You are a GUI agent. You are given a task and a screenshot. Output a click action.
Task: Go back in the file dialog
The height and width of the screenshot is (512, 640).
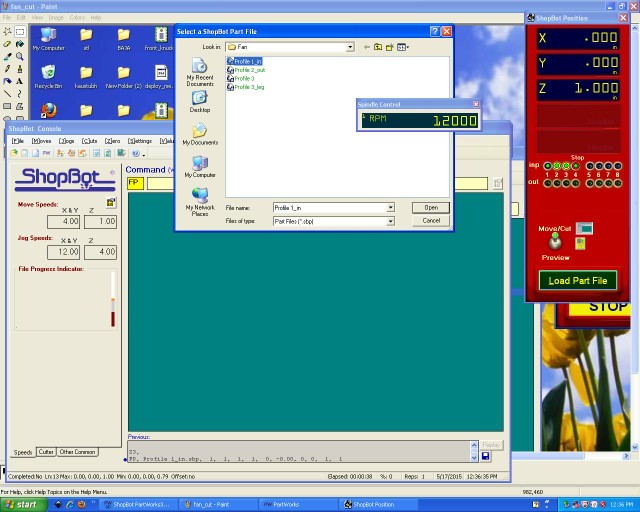pyautogui.click(x=367, y=47)
